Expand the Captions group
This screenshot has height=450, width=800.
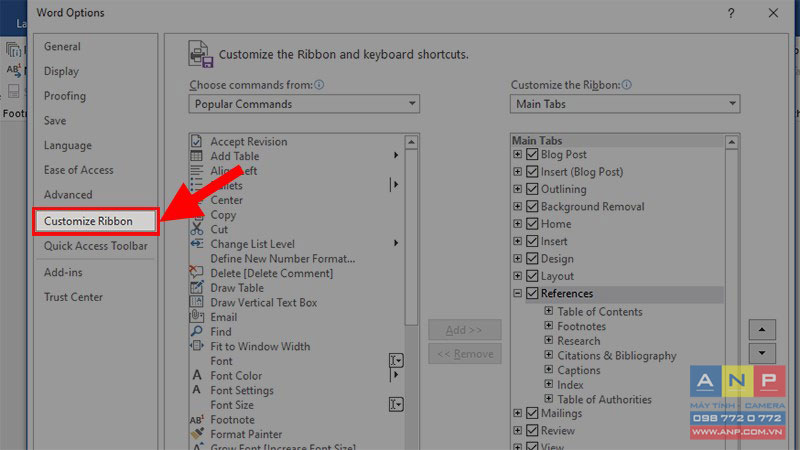point(548,369)
